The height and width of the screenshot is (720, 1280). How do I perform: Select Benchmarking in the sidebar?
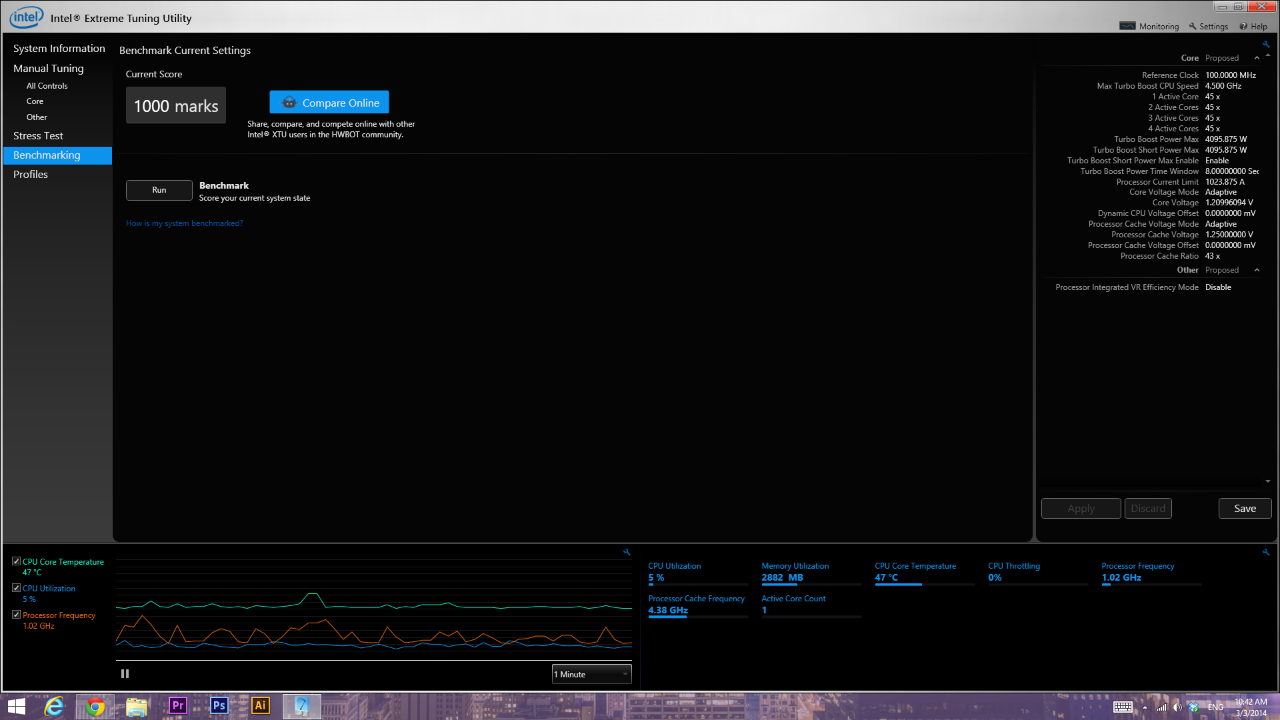click(x=57, y=155)
